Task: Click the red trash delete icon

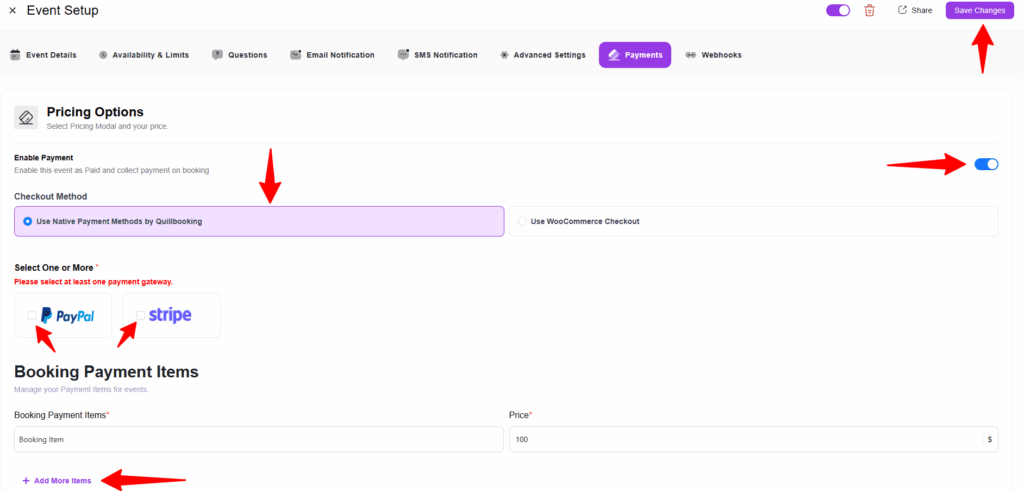Action: [869, 10]
